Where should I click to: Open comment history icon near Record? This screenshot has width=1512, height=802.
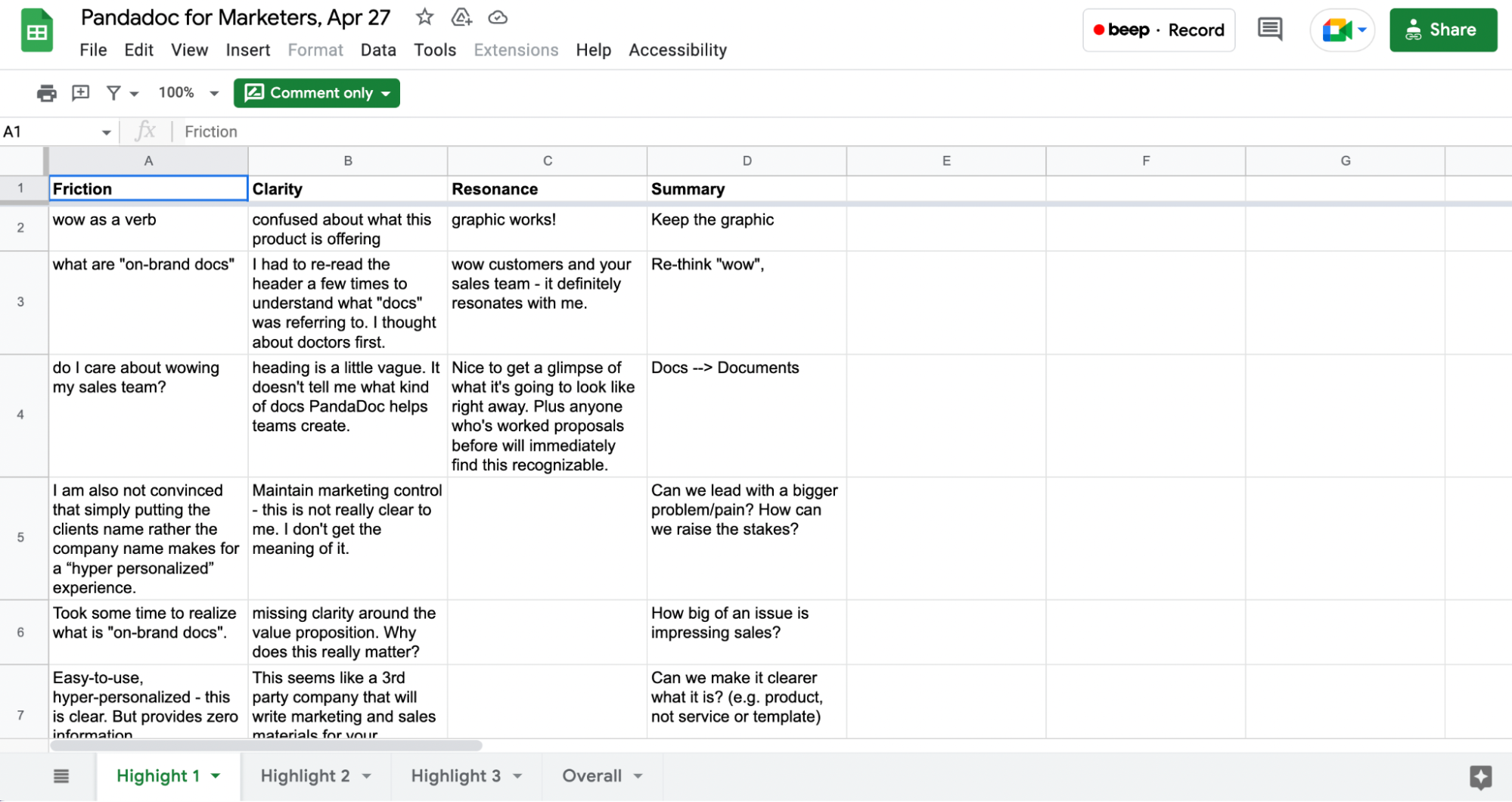pos(1269,29)
